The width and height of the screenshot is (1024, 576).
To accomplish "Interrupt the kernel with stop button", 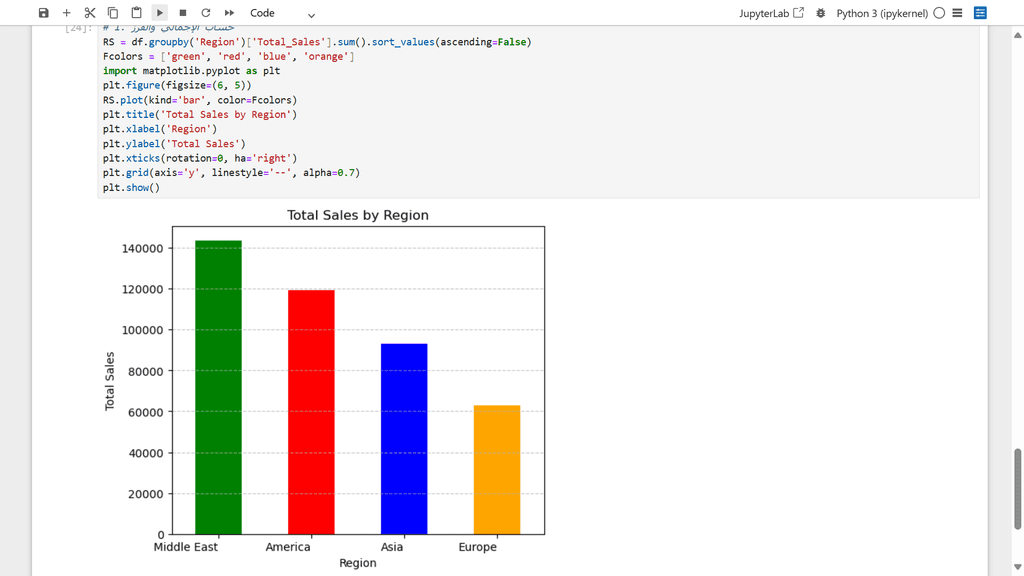I will (x=183, y=13).
